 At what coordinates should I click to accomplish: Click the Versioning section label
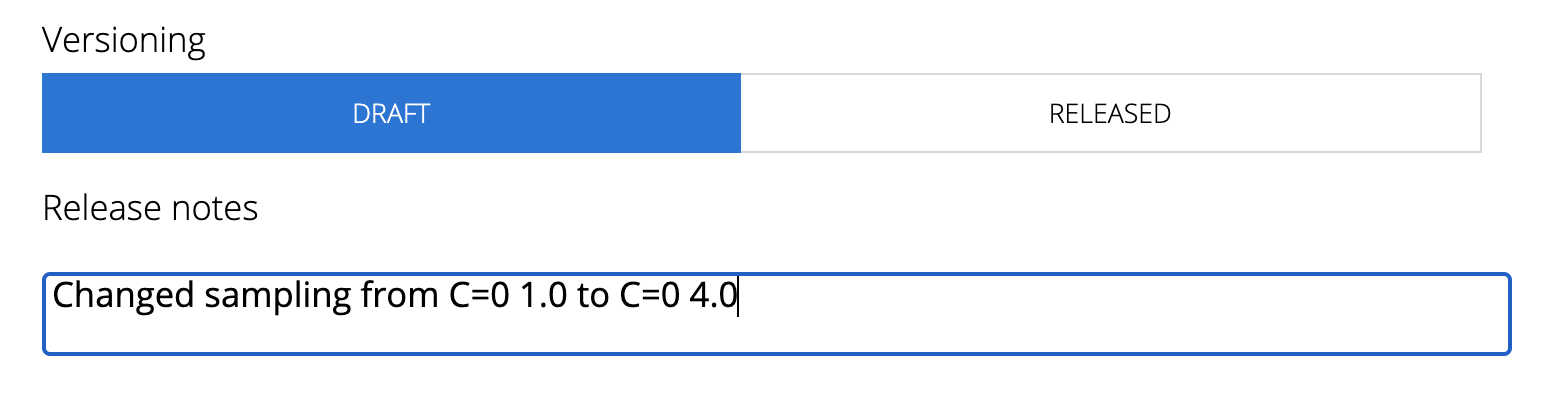coord(124,41)
